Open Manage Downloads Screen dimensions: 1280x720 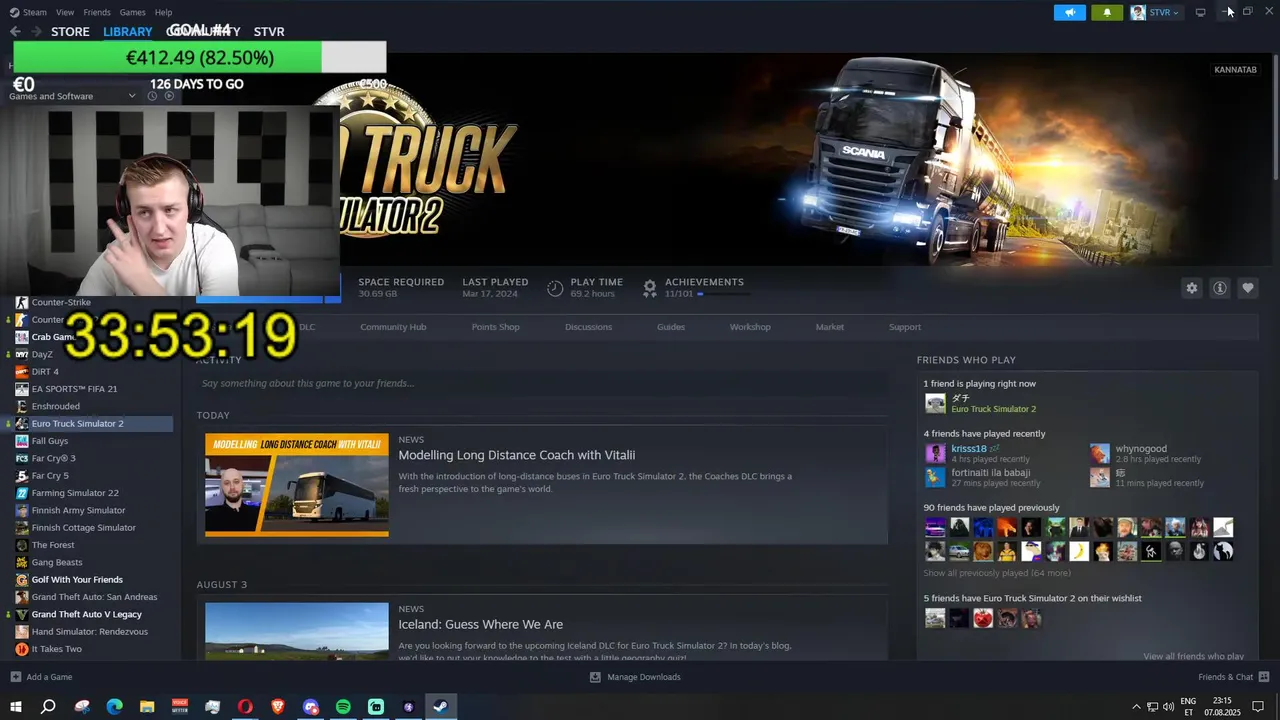pos(635,677)
